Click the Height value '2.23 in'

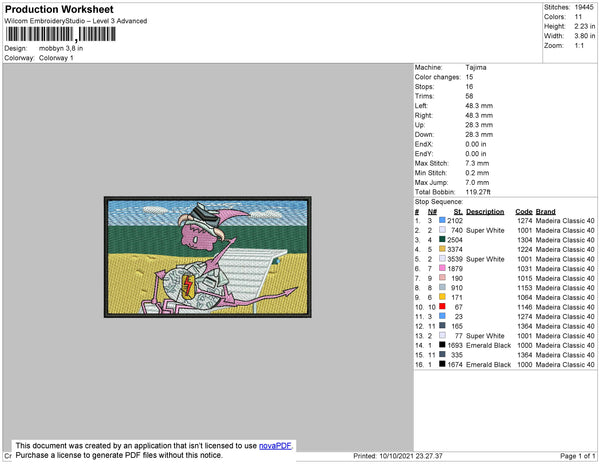tap(584, 26)
